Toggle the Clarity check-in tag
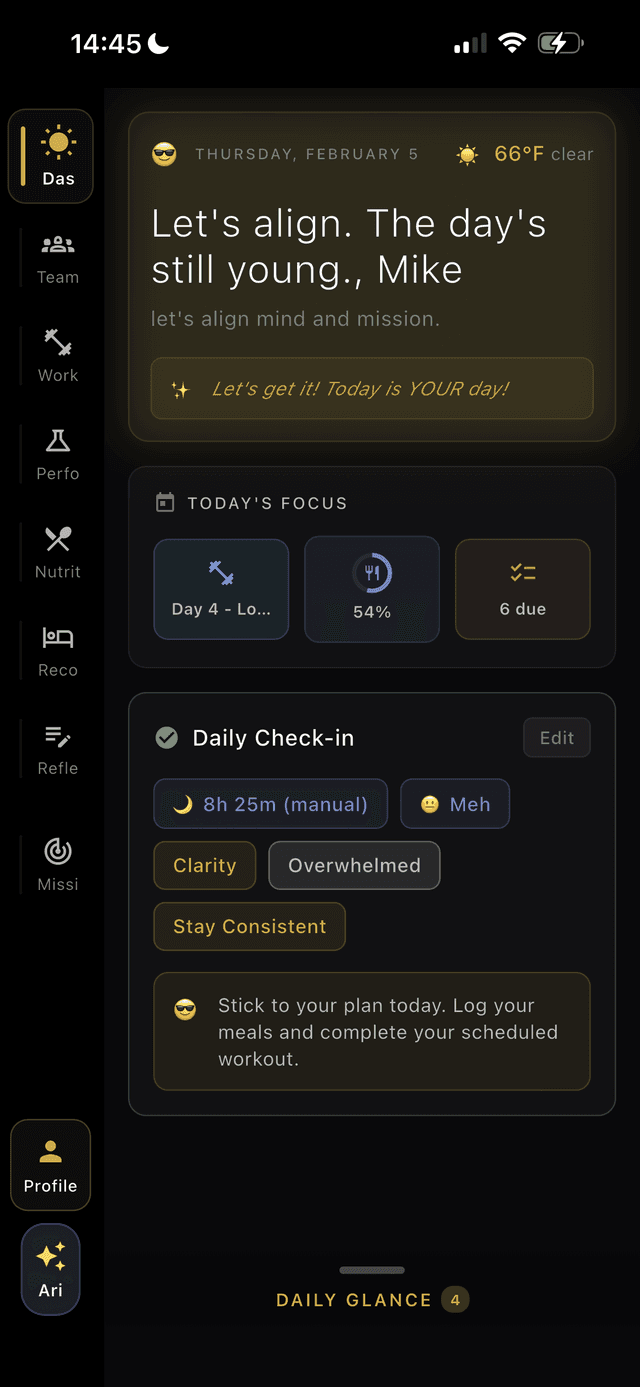This screenshot has width=640, height=1387. click(204, 865)
